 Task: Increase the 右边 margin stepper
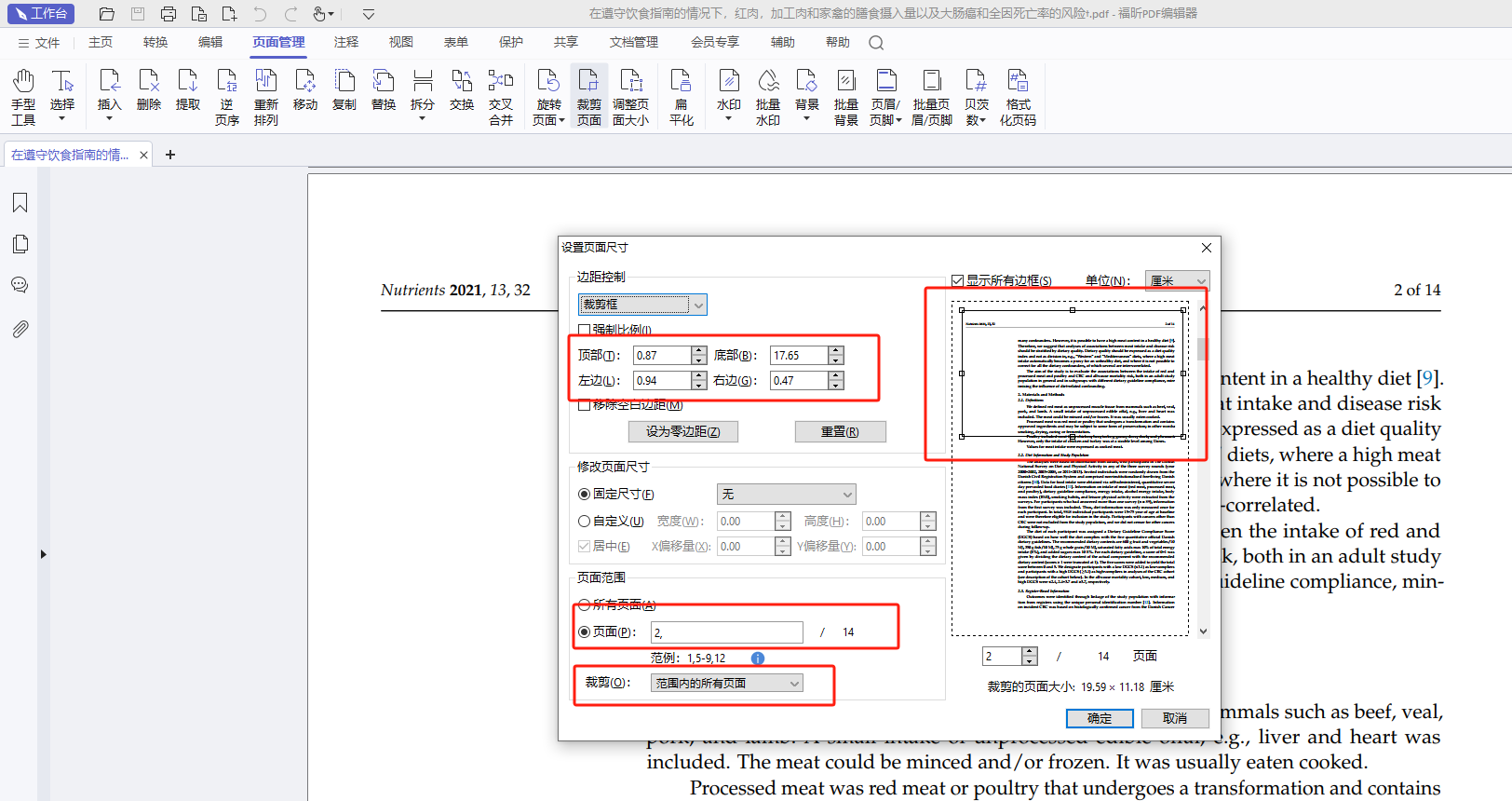[x=836, y=376]
